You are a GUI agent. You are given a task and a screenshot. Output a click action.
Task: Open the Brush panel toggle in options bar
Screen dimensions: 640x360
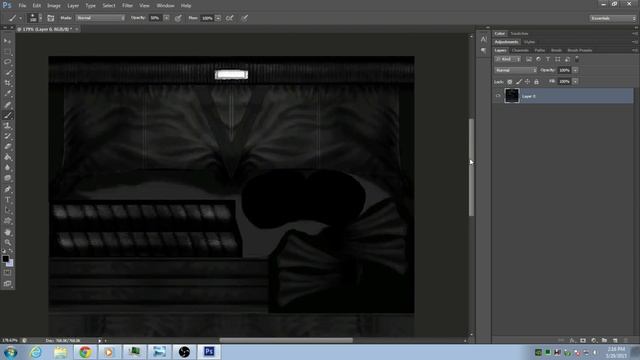[51, 18]
